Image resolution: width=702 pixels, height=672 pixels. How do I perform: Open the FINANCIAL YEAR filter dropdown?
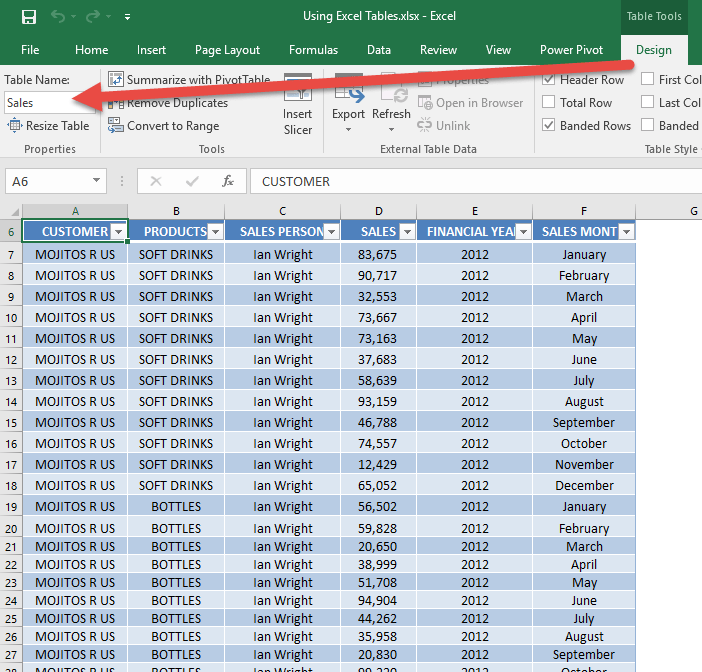click(523, 232)
